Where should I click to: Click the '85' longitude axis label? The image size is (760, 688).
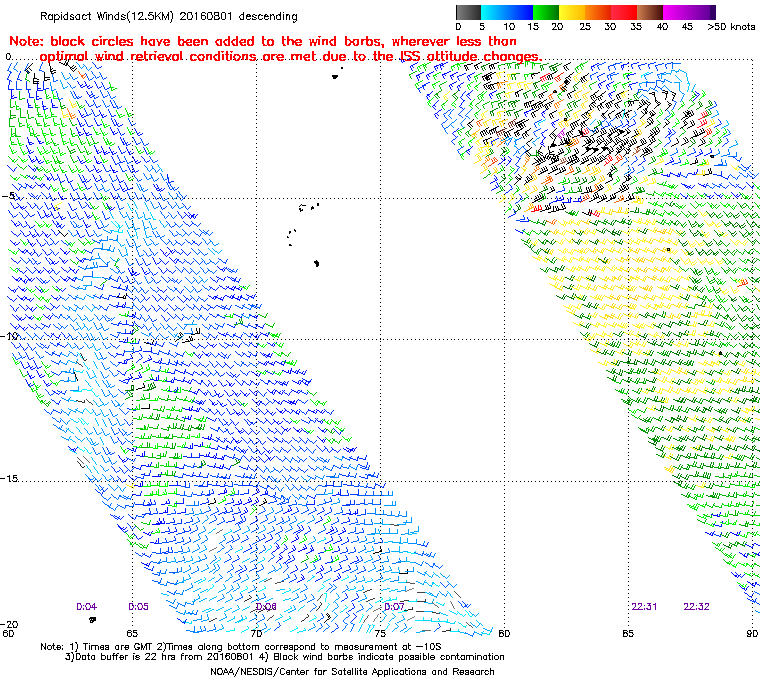(628, 633)
